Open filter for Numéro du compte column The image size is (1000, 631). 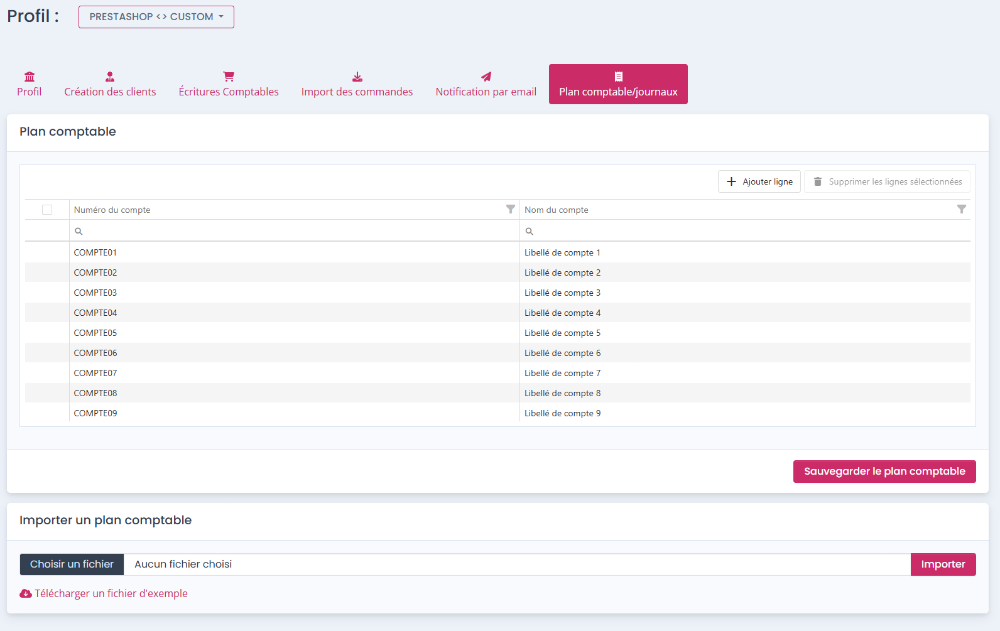click(510, 209)
